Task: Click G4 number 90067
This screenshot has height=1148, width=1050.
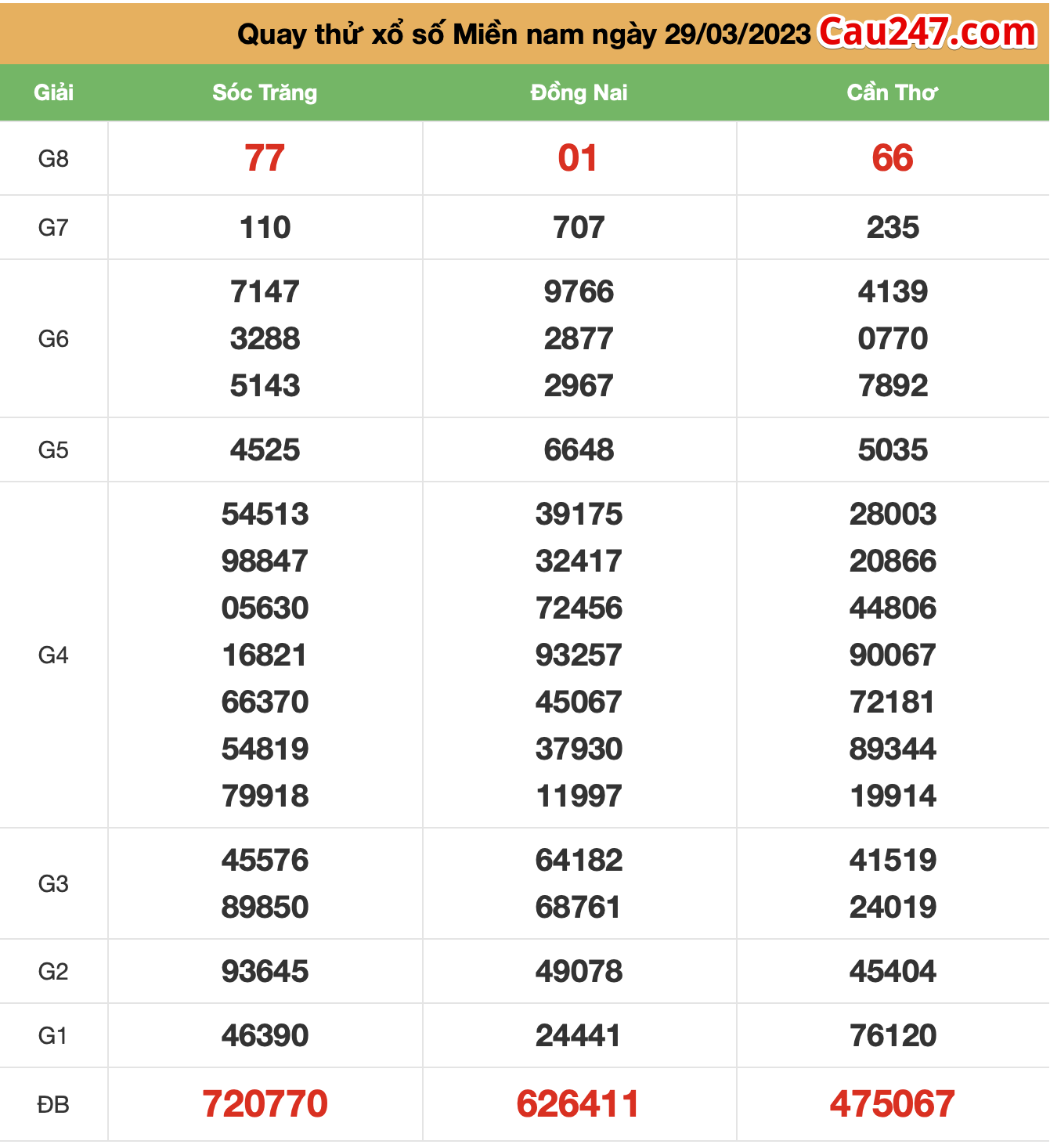Action: tap(893, 655)
